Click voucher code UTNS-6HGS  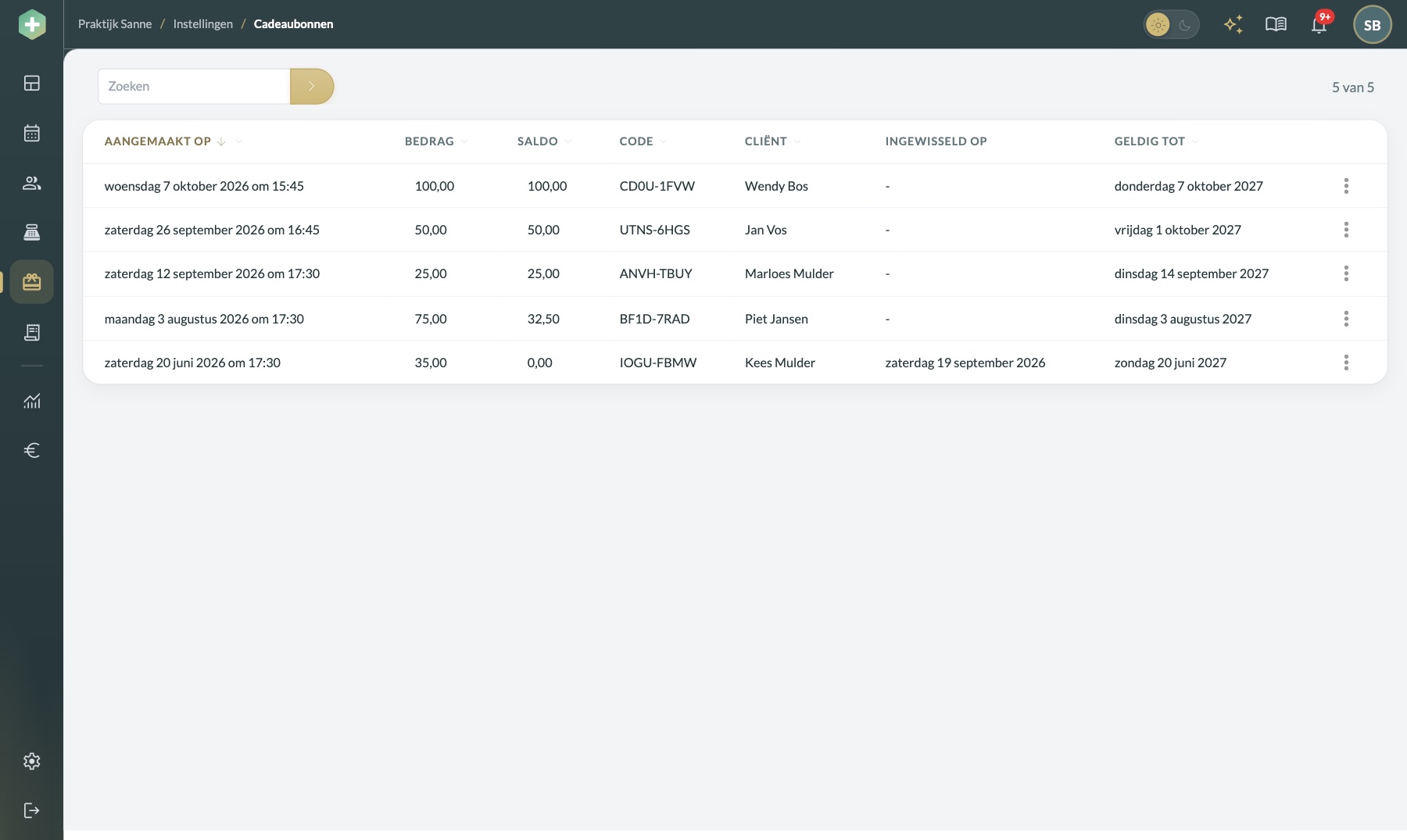point(654,230)
